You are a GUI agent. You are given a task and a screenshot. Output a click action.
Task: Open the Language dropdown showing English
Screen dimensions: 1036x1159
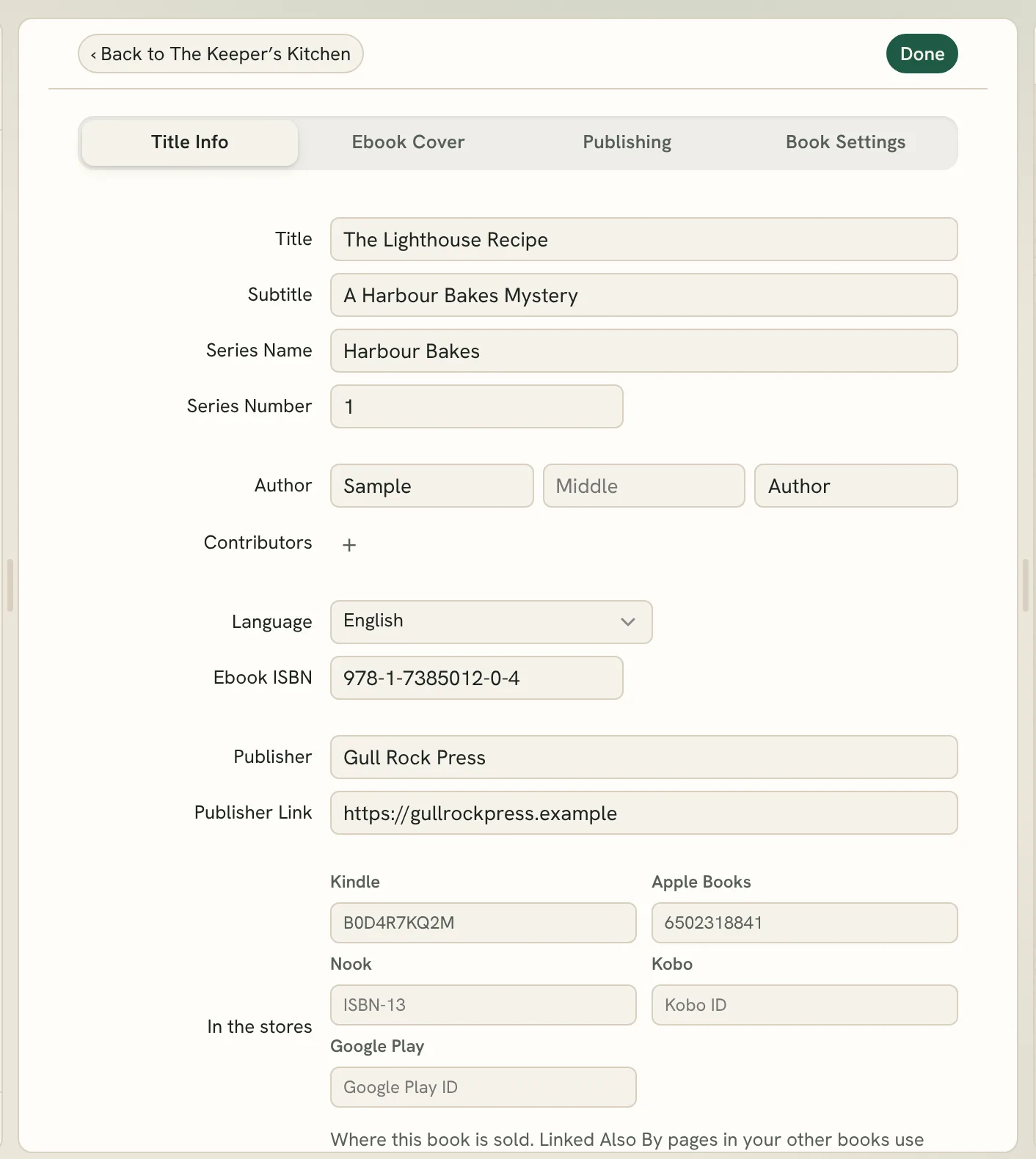pos(491,622)
